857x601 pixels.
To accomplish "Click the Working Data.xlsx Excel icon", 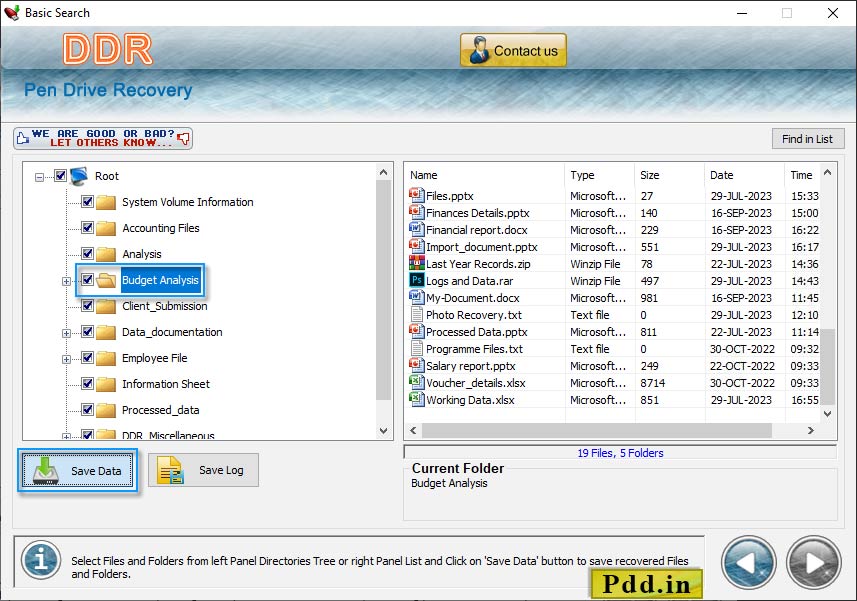I will tap(416, 399).
